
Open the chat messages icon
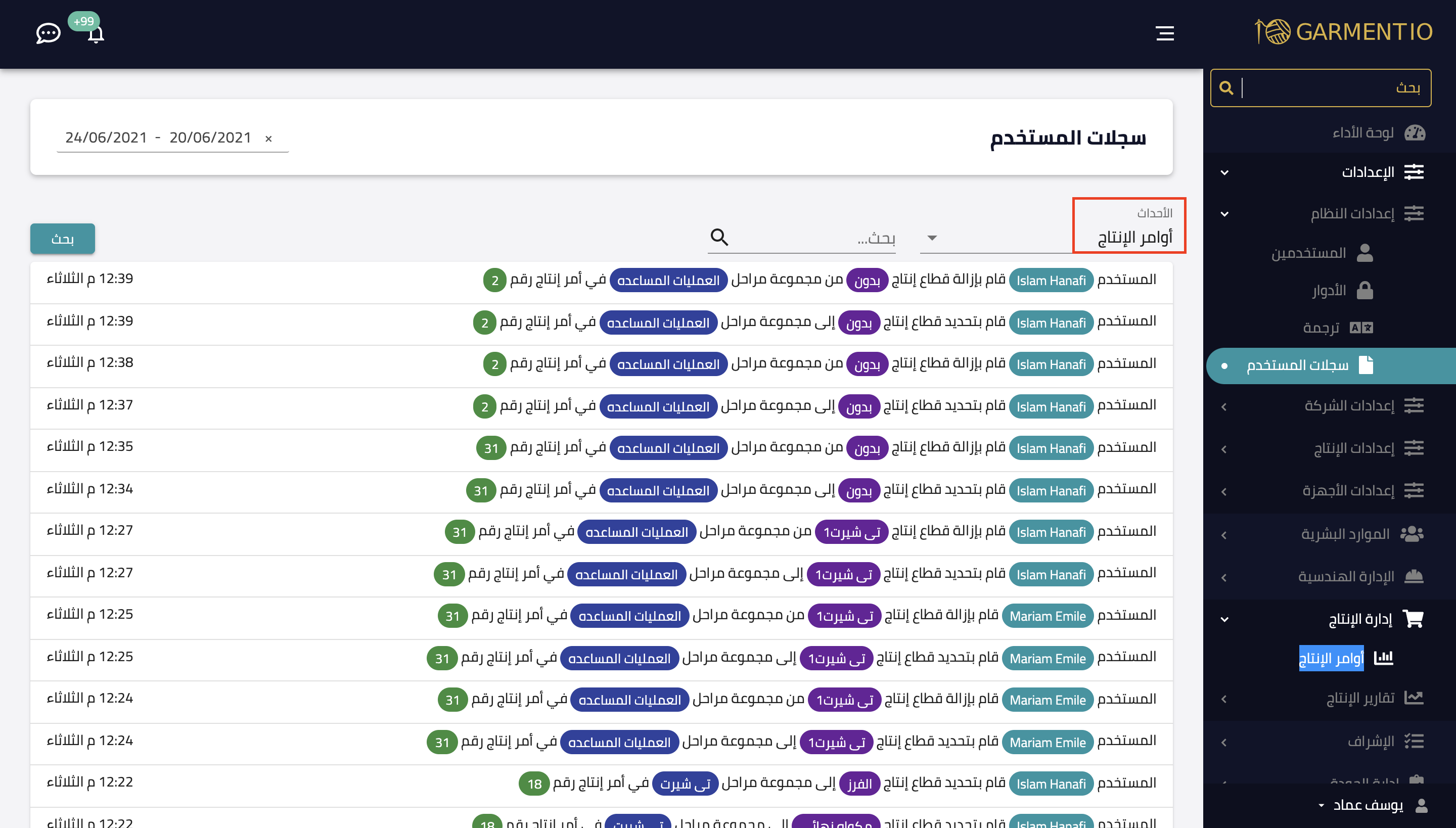point(48,33)
